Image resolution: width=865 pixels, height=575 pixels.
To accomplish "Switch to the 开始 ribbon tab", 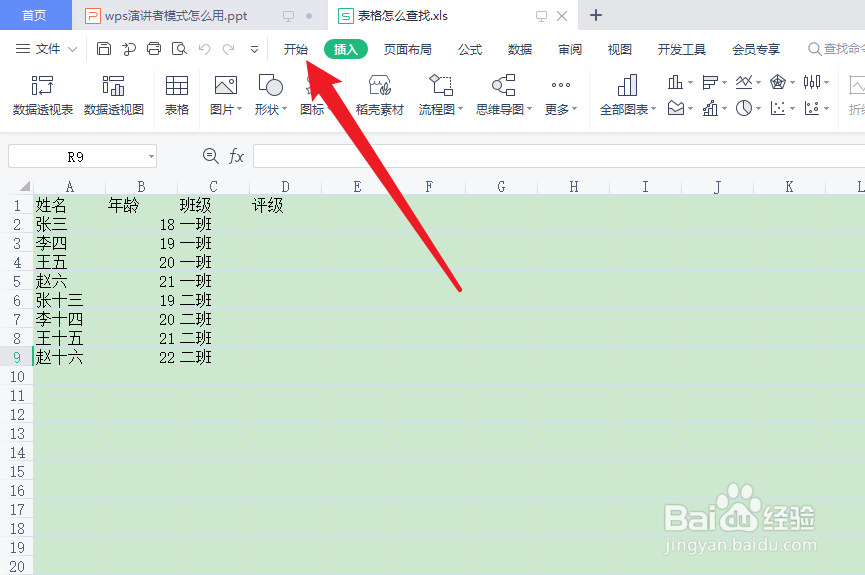I will coord(296,49).
